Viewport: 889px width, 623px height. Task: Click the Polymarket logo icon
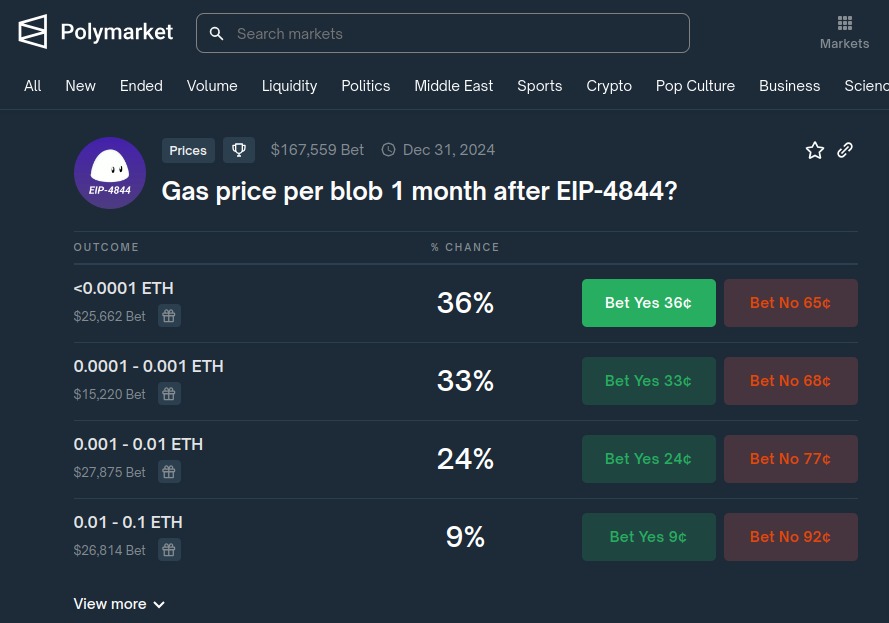tap(32, 32)
